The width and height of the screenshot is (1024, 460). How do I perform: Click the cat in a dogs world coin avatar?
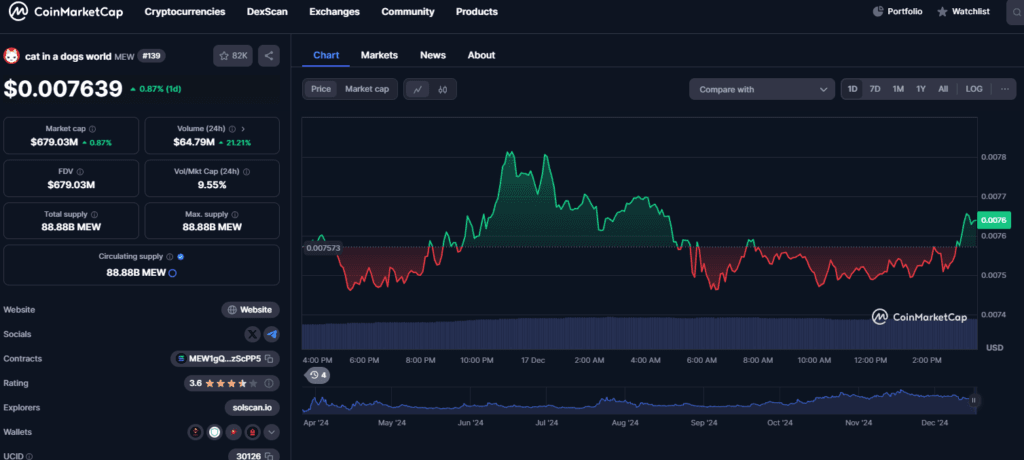(12, 56)
